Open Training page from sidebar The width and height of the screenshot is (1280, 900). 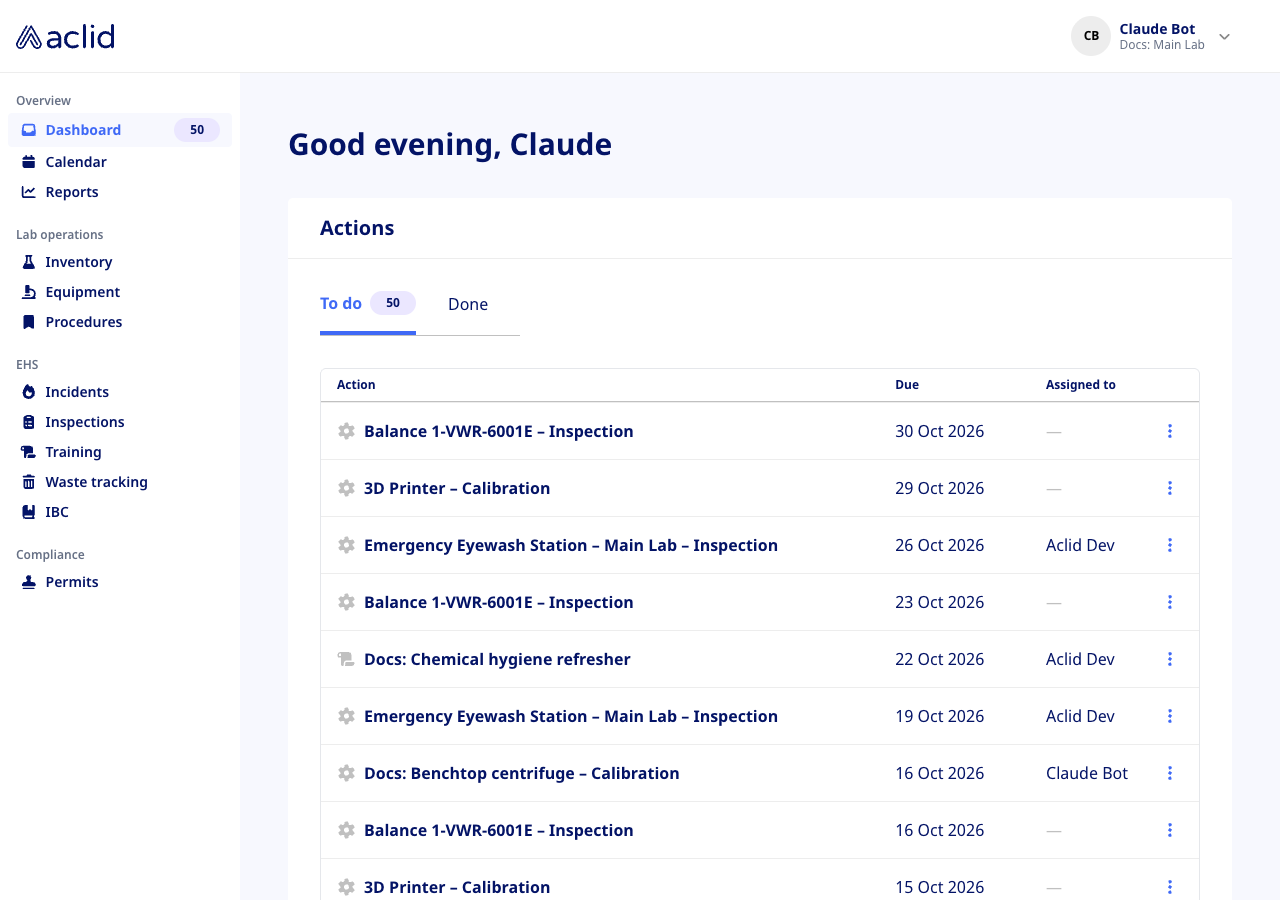click(74, 452)
